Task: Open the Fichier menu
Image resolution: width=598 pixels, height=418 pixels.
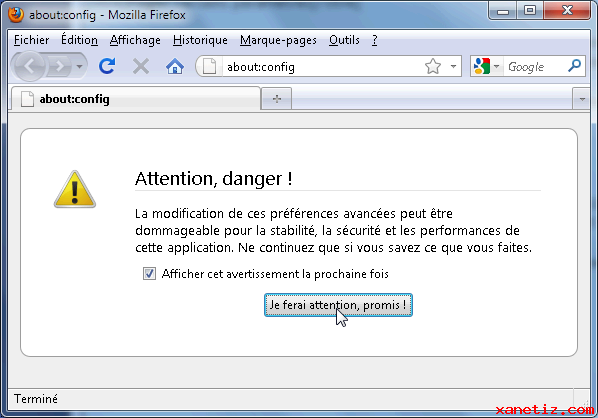Action: pyautogui.click(x=32, y=40)
